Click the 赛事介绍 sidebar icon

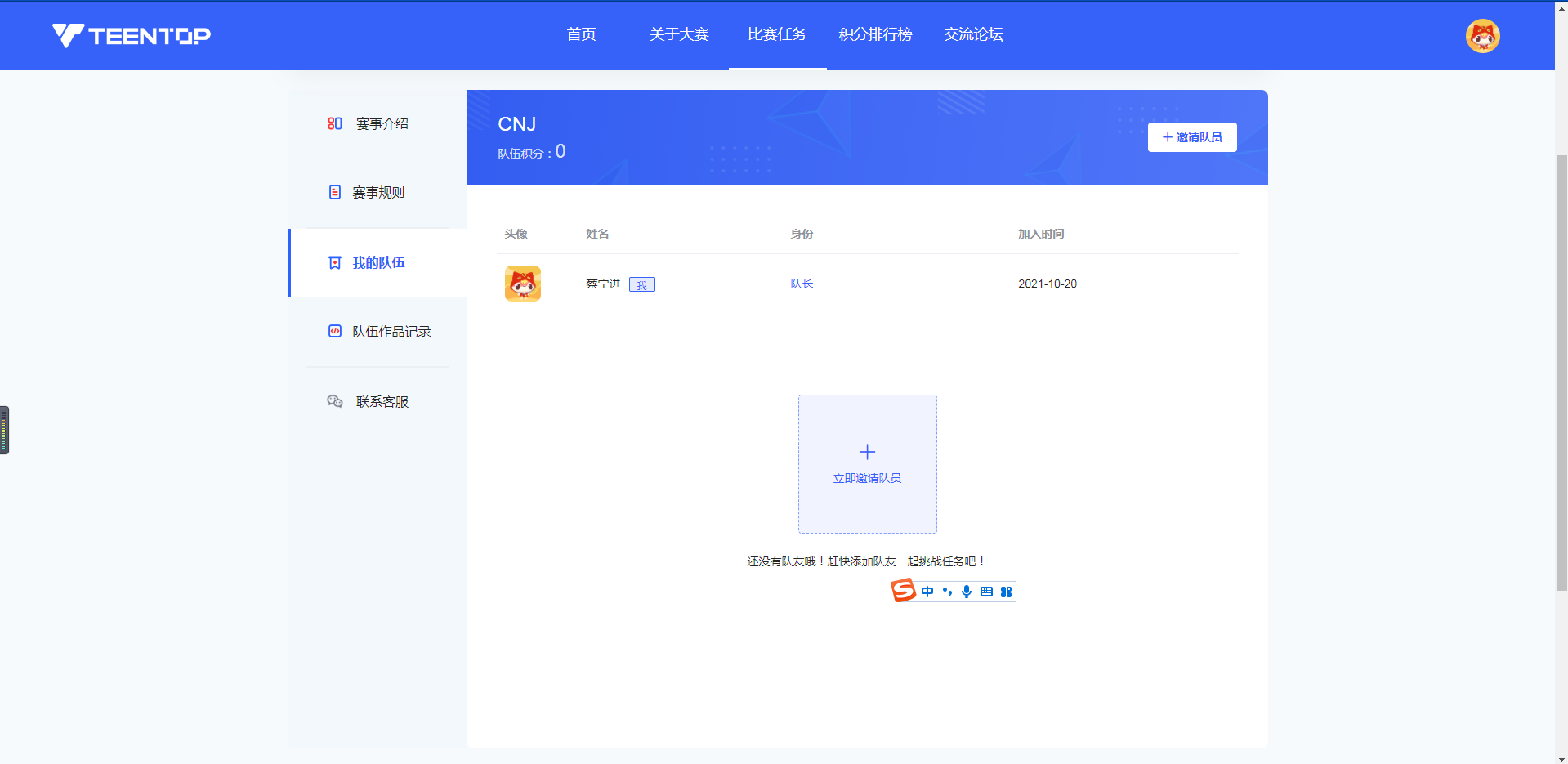[335, 123]
